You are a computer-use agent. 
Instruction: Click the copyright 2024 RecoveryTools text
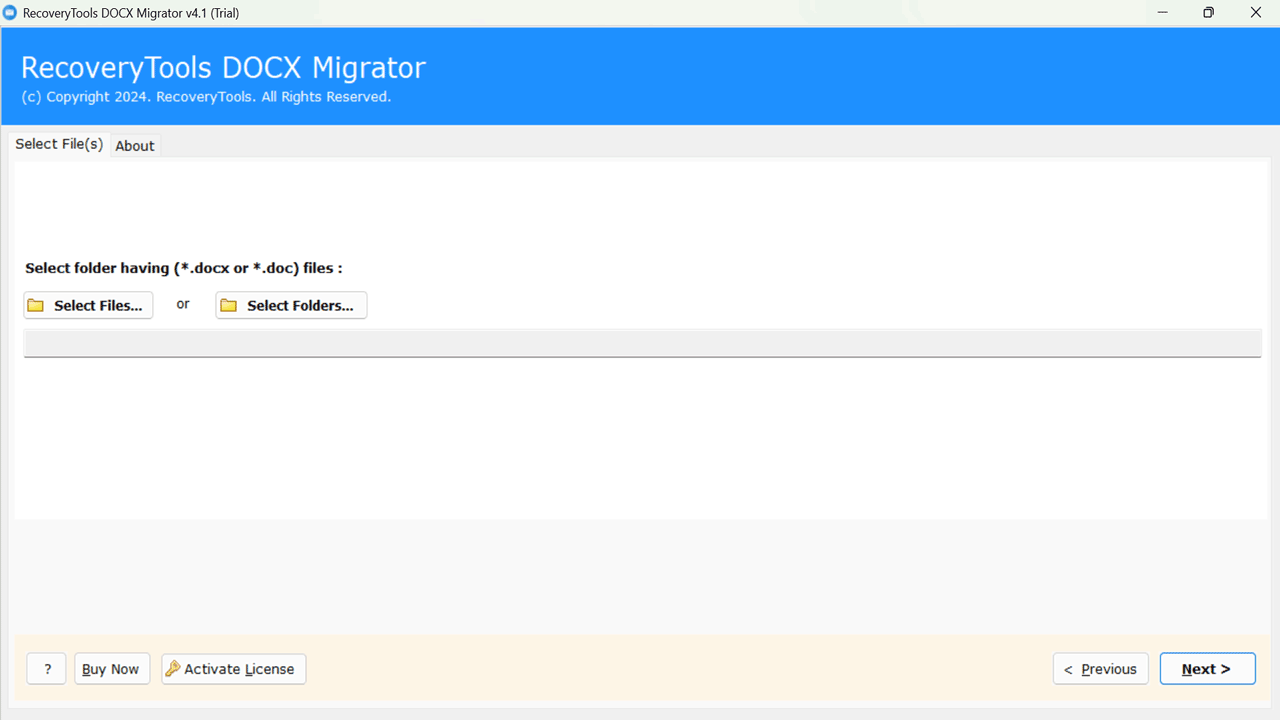click(x=206, y=97)
